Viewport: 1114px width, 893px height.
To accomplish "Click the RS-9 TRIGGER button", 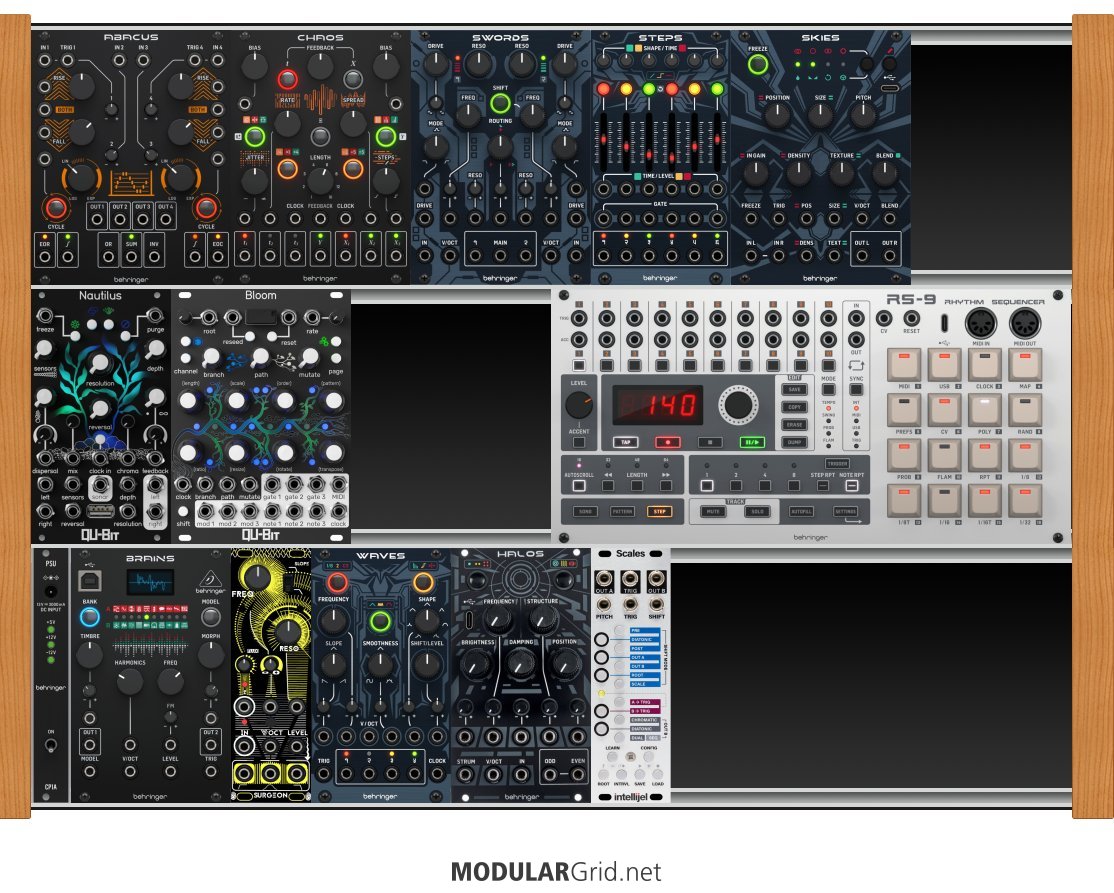I will 838,463.
